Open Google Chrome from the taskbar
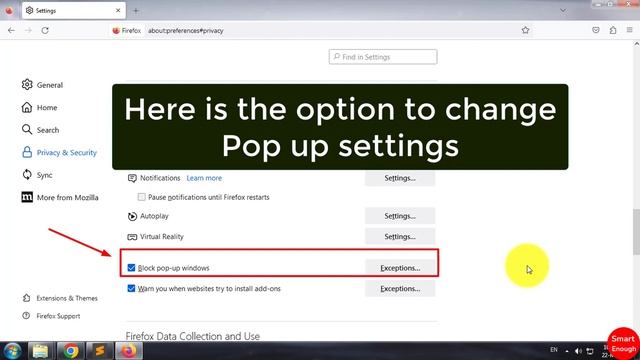The height and width of the screenshot is (360, 640). [x=71, y=351]
